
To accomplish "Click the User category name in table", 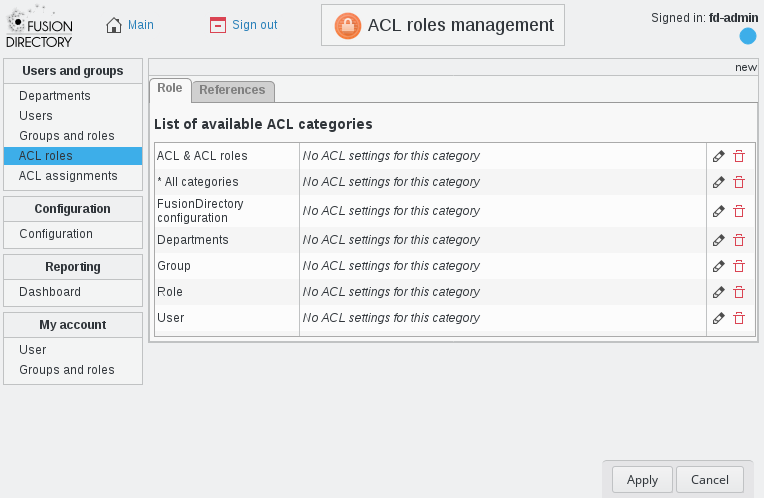I will 171,318.
